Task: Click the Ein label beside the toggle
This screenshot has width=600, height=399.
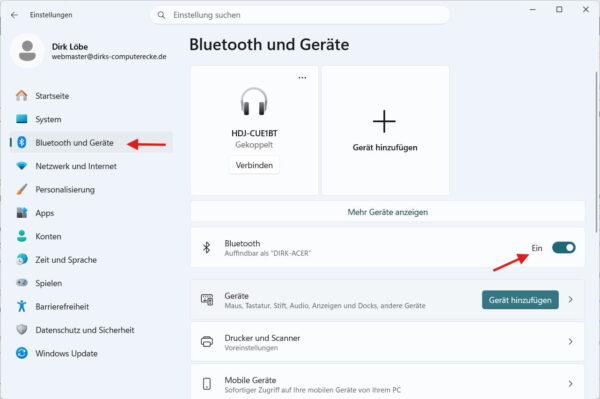Action: point(537,248)
